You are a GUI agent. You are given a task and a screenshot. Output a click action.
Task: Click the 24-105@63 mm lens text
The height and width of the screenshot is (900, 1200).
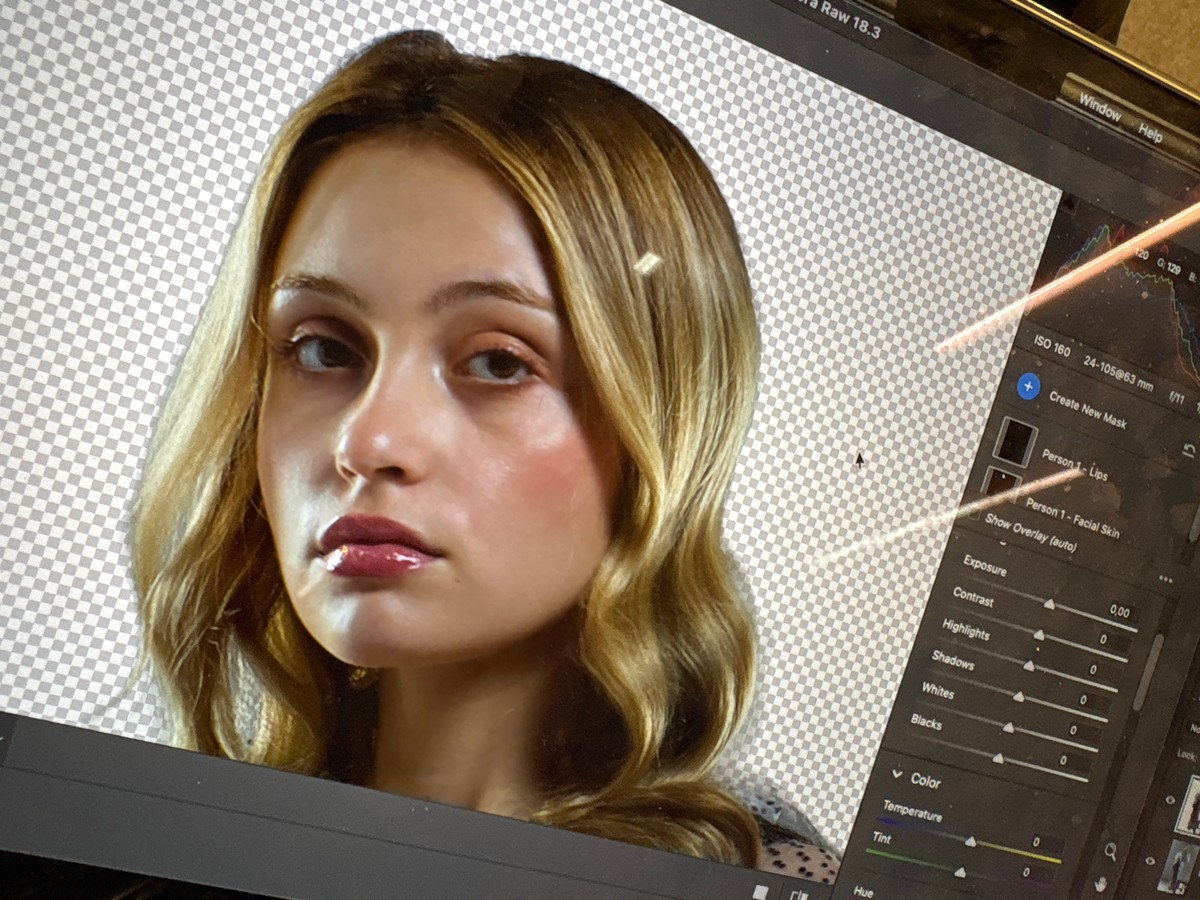(1117, 374)
